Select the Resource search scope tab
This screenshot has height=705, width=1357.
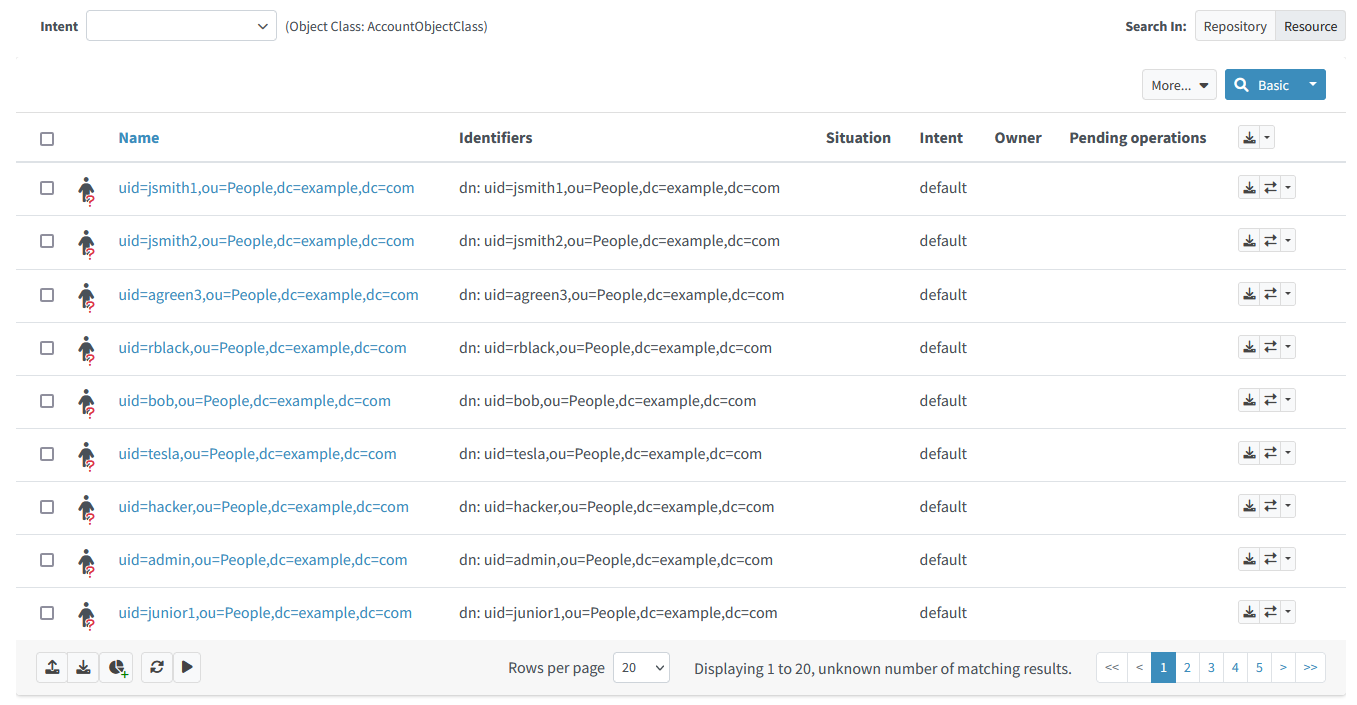(1310, 25)
